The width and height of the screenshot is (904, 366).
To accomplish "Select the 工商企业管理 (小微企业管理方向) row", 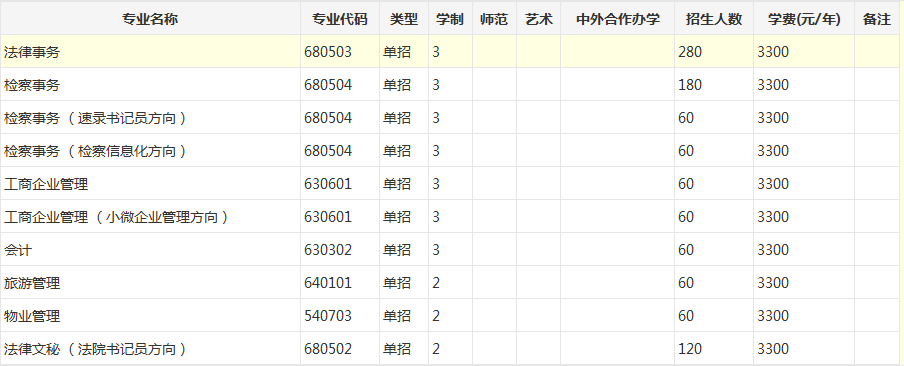I will click(x=452, y=217).
